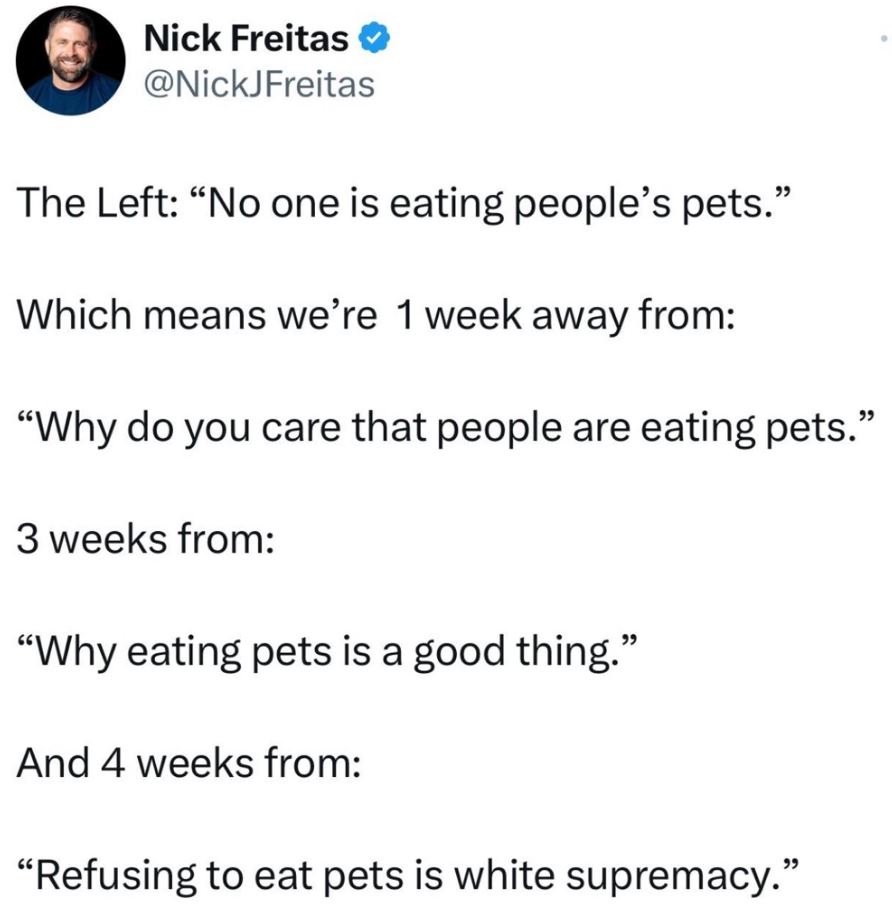
Task: Click the blue verified checkmark badge
Action: tap(375, 39)
